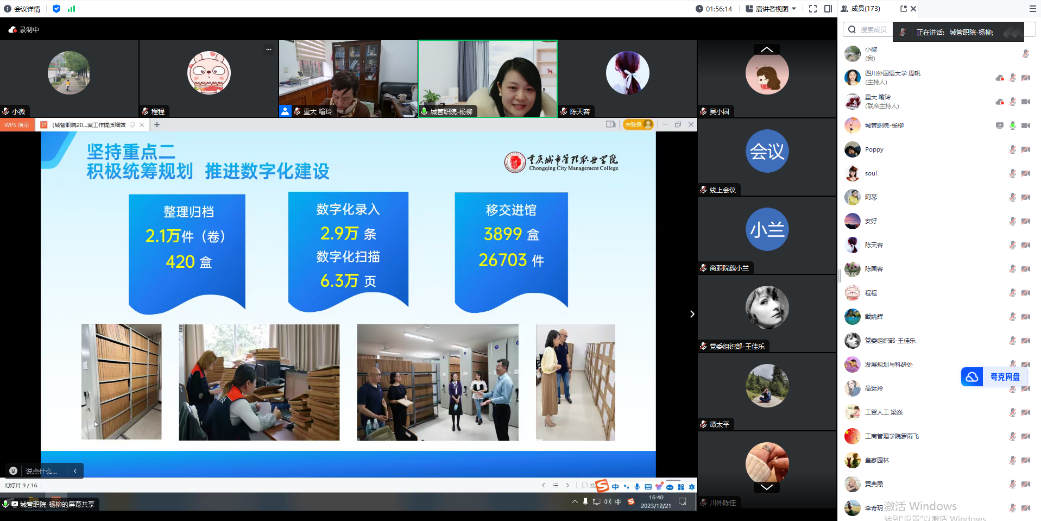Click the WPS window layout icon
The width and height of the screenshot is (1041, 521).
(610, 124)
